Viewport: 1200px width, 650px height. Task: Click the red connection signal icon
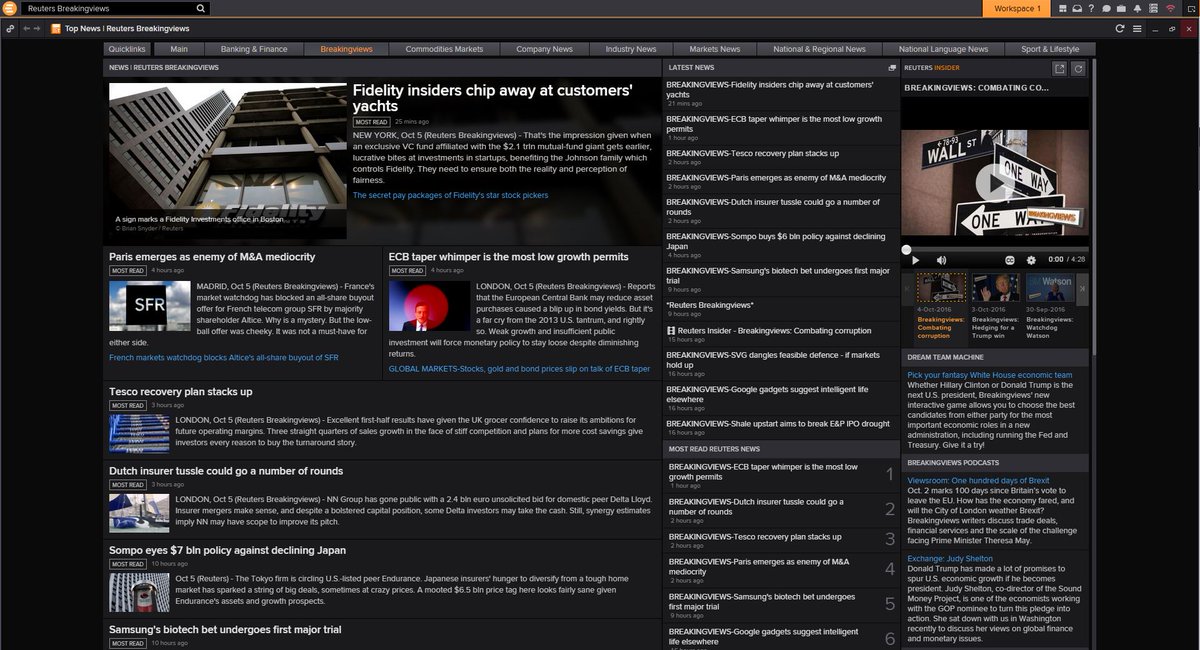pos(1169,8)
